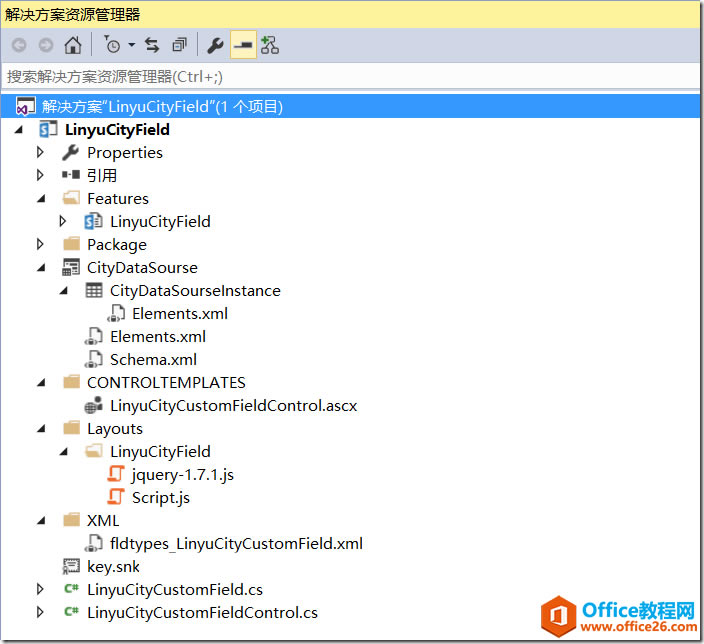The height and width of the screenshot is (644, 704).
Task: Collapse the LinyuCityField folder under Layouts
Action: [x=64, y=451]
